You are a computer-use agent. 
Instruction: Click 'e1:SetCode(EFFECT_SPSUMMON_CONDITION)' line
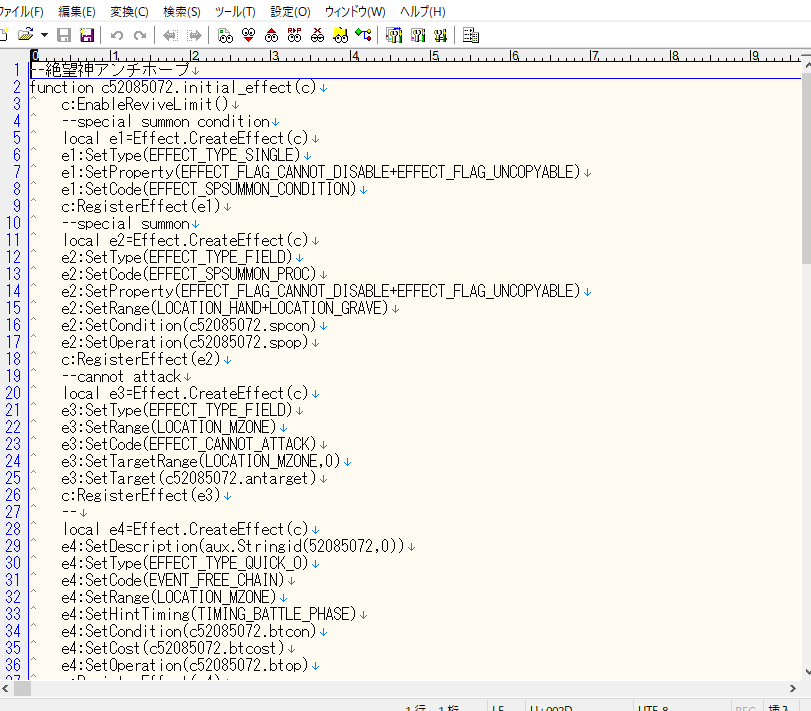click(x=209, y=189)
